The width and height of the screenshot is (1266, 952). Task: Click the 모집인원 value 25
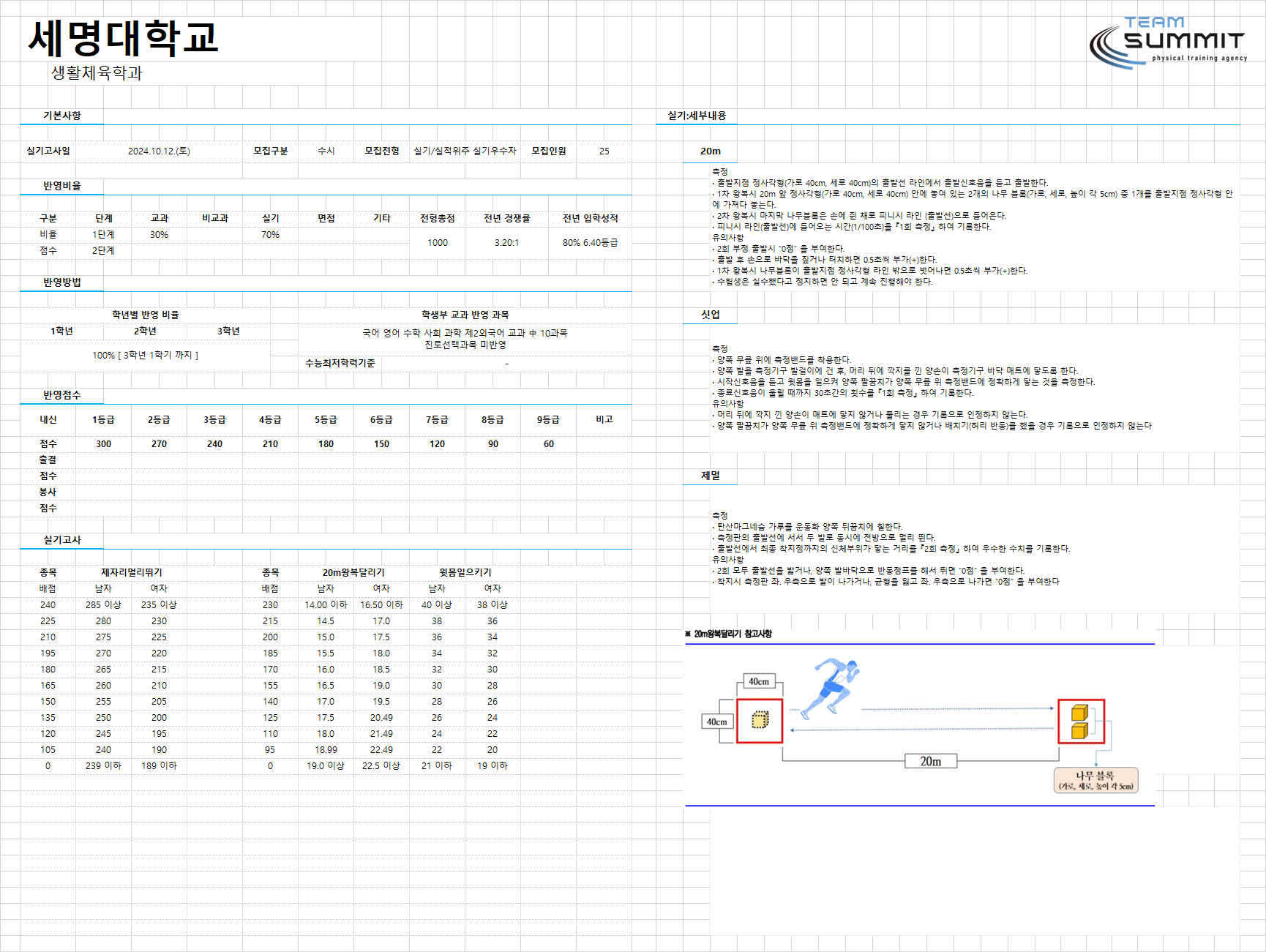click(x=604, y=151)
